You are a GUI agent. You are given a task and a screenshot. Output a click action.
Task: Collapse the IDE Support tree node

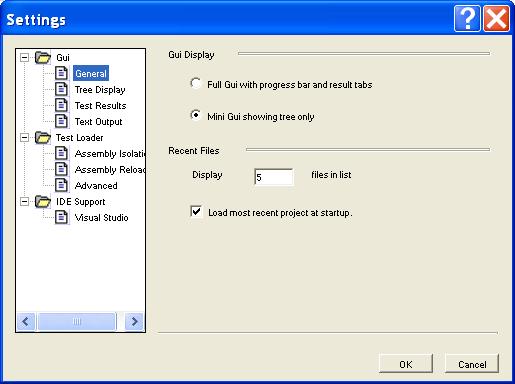24,201
